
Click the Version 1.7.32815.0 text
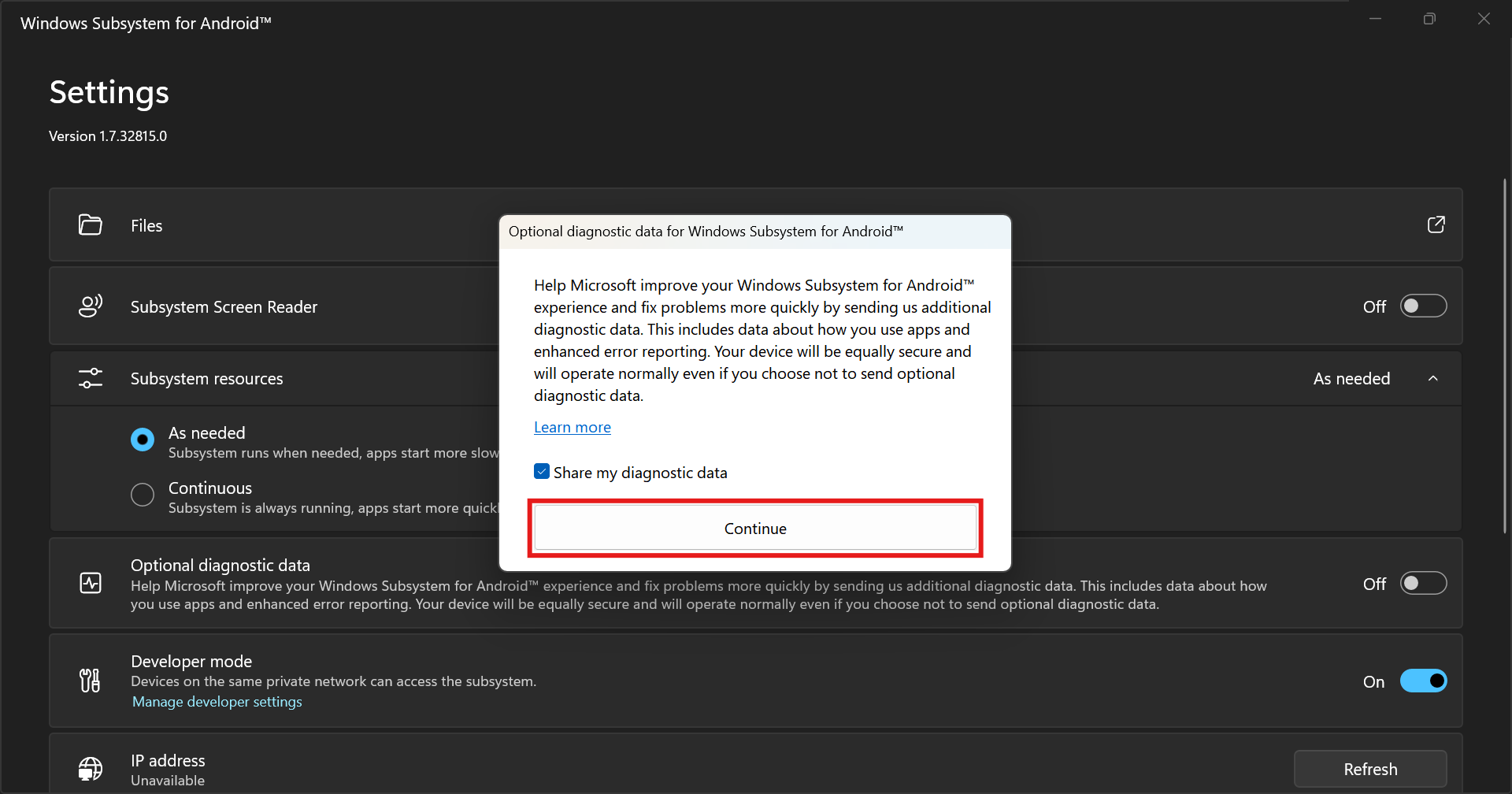tap(108, 136)
